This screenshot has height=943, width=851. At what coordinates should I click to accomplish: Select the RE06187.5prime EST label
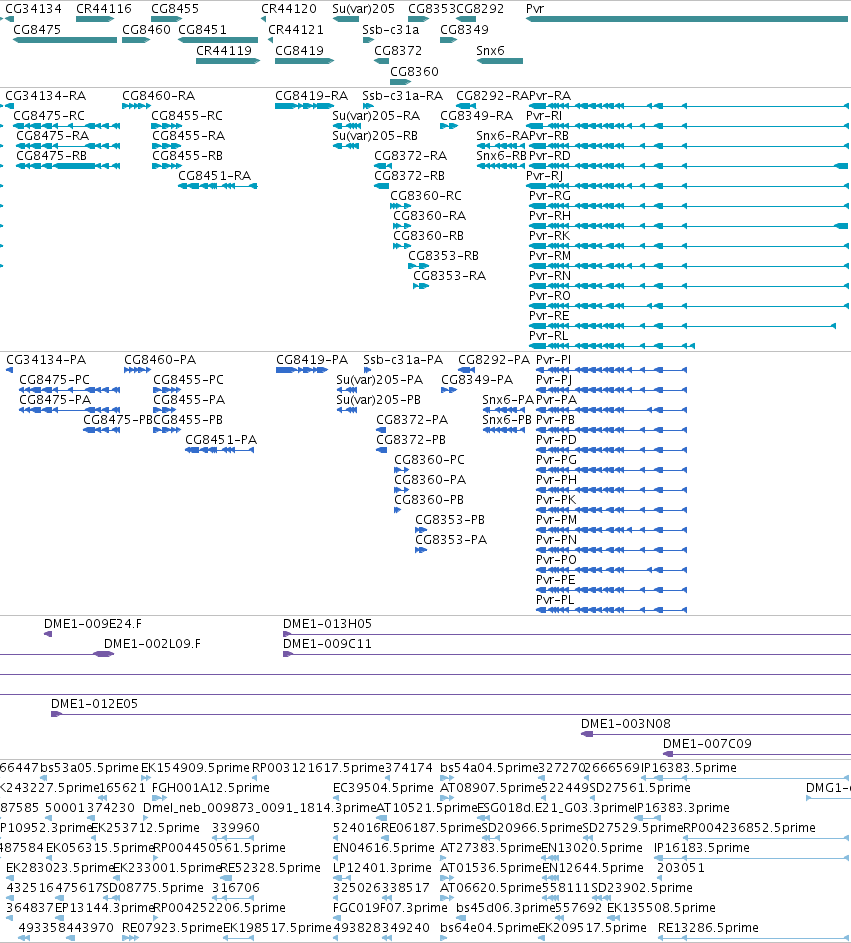(431, 828)
